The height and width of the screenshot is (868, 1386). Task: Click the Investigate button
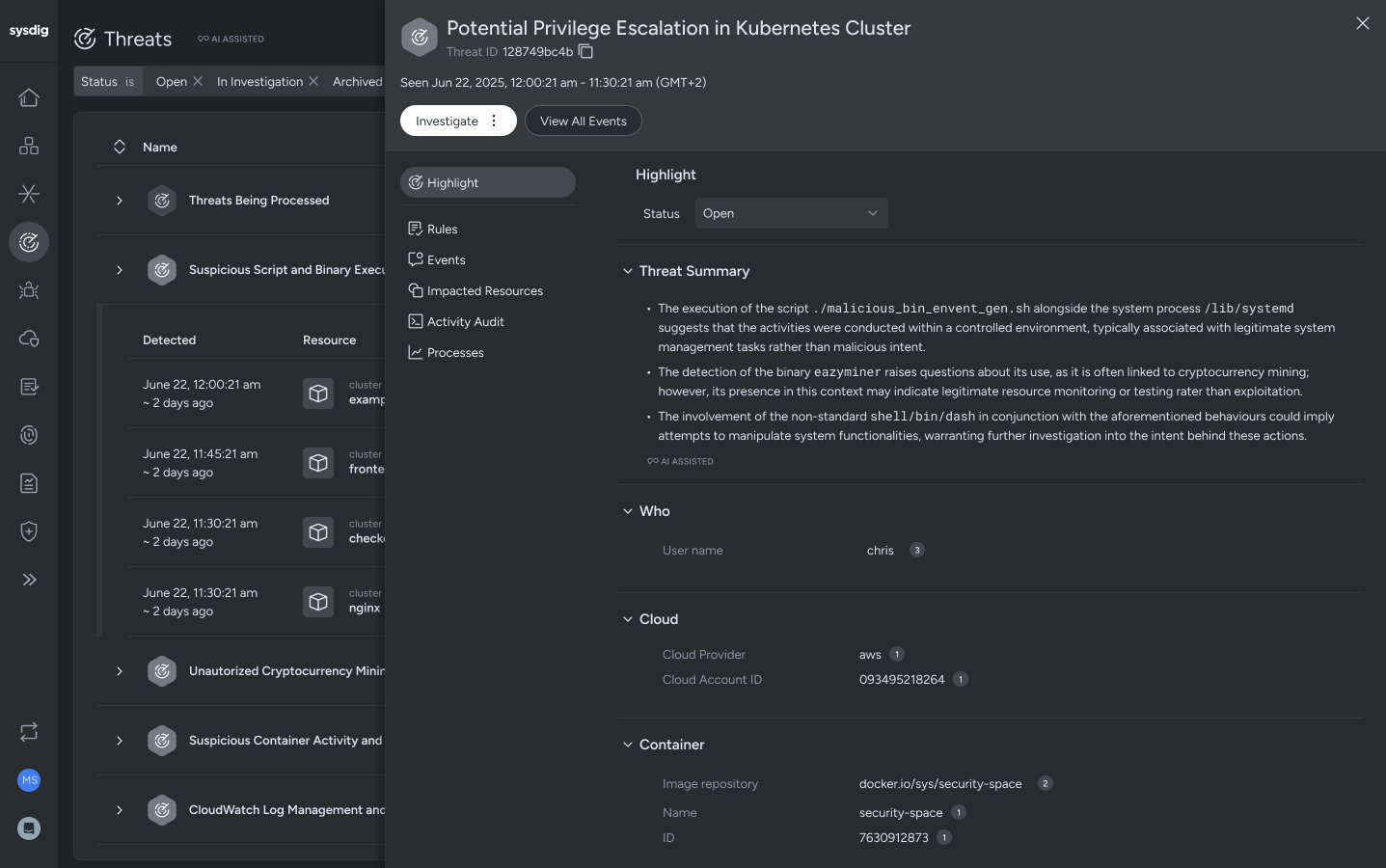pos(447,121)
